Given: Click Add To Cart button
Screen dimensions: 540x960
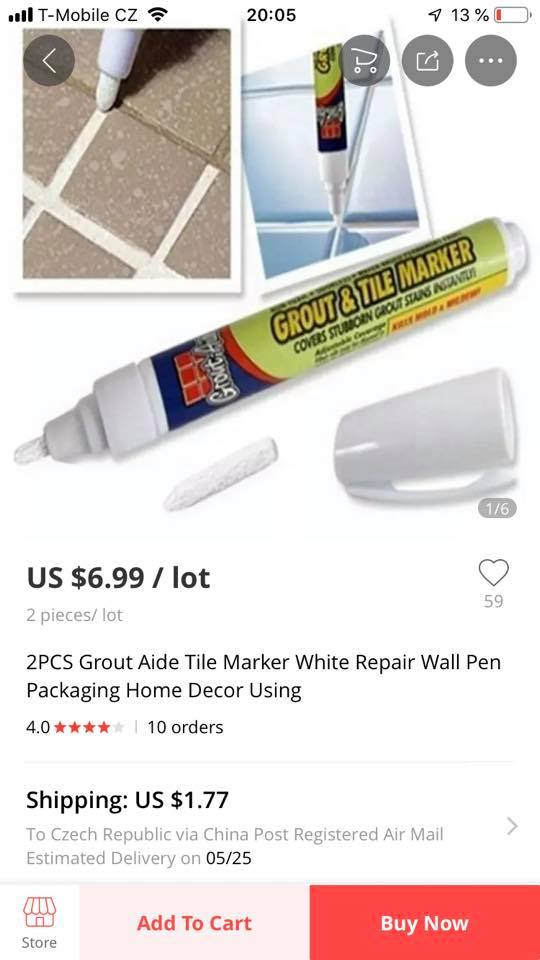Looking at the screenshot, I should coord(195,923).
